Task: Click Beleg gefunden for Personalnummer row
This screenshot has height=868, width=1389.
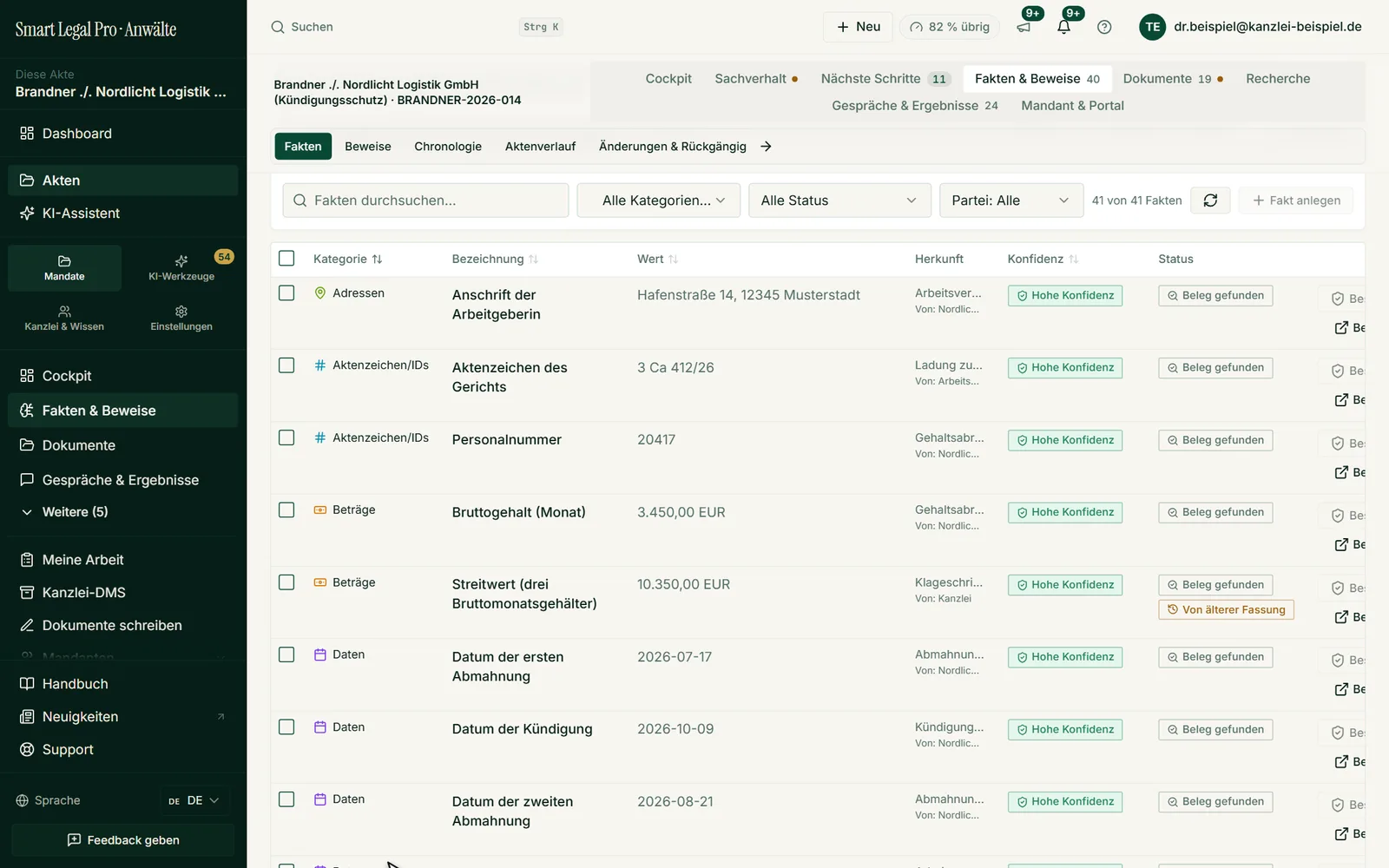Action: [x=1215, y=440]
